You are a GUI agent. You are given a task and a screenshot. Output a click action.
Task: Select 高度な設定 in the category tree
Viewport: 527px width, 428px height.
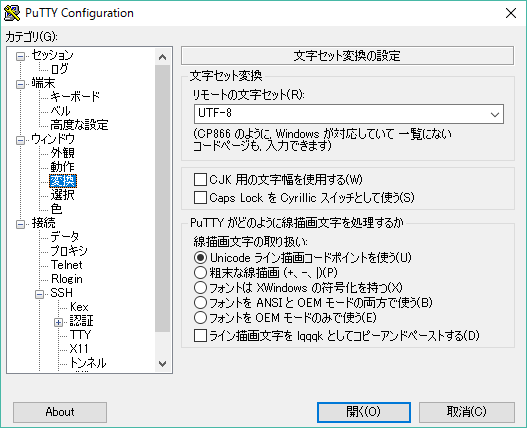(x=79, y=125)
